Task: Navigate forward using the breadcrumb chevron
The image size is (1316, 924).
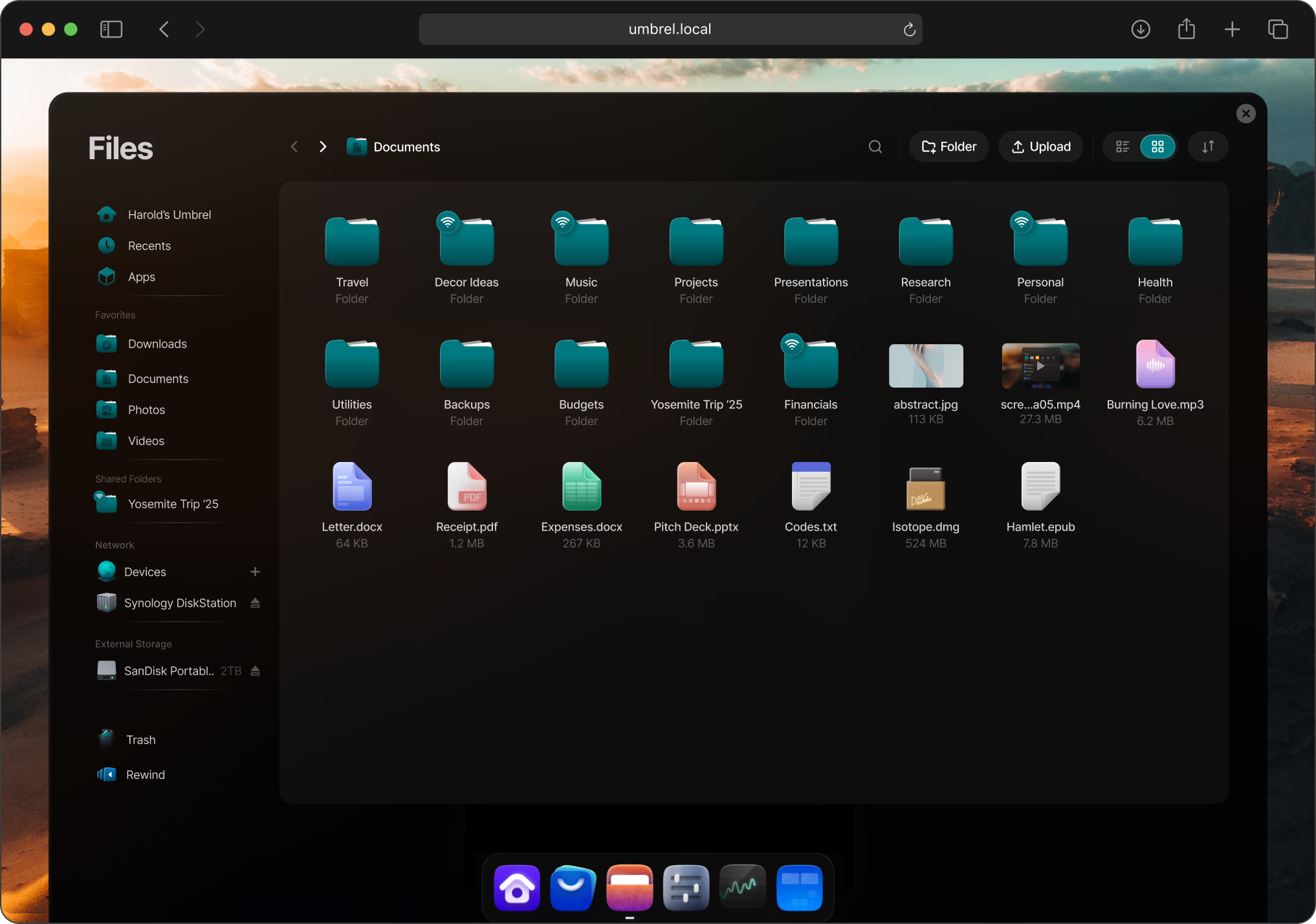Action: 323,146
